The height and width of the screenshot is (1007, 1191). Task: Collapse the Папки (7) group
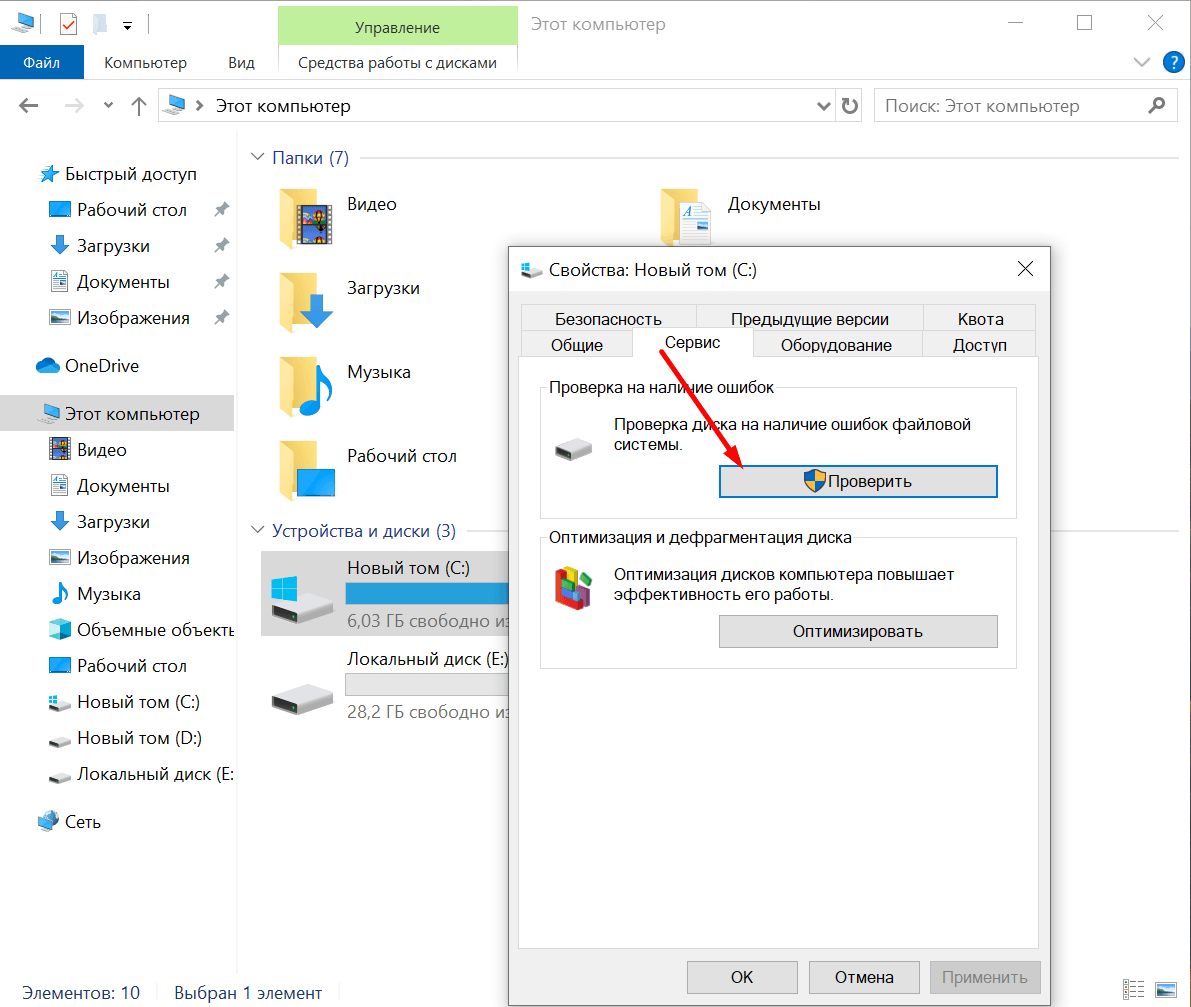tap(257, 156)
